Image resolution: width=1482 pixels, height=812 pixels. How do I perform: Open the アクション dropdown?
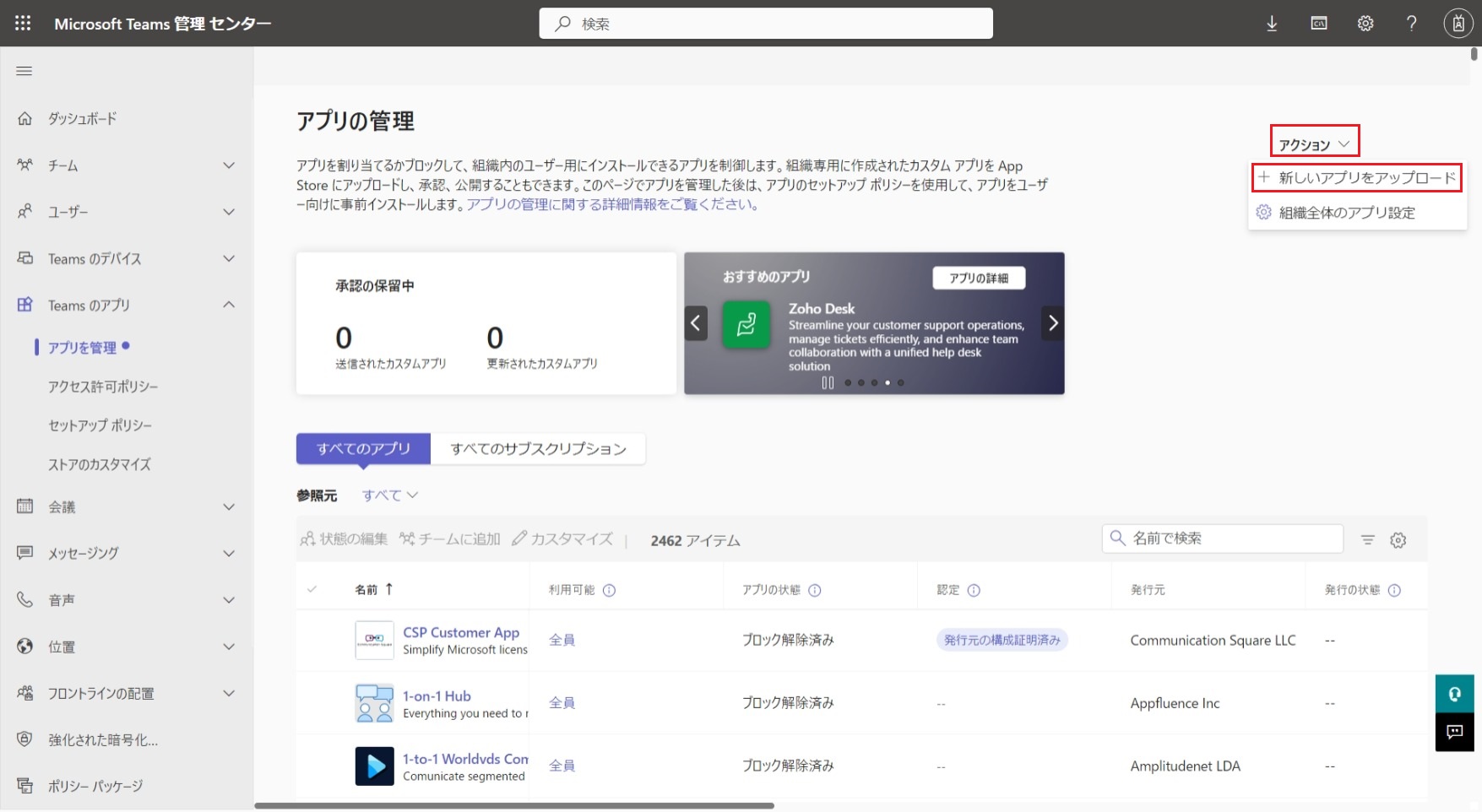[1314, 144]
